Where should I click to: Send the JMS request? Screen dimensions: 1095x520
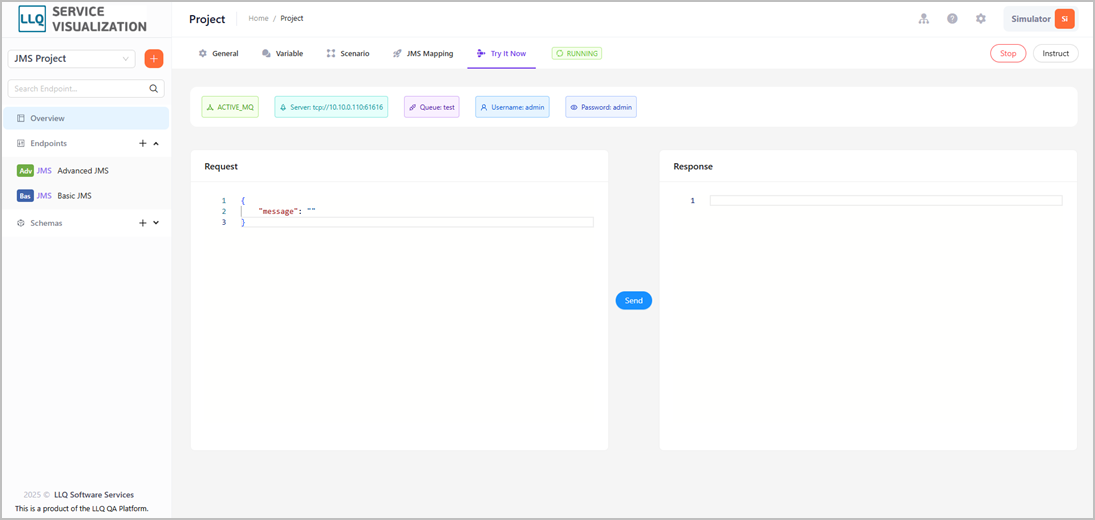click(633, 300)
